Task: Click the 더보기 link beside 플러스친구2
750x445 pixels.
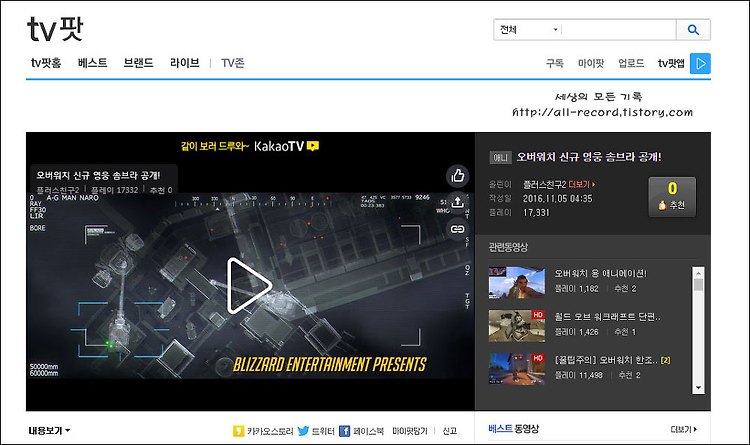Action: 582,184
